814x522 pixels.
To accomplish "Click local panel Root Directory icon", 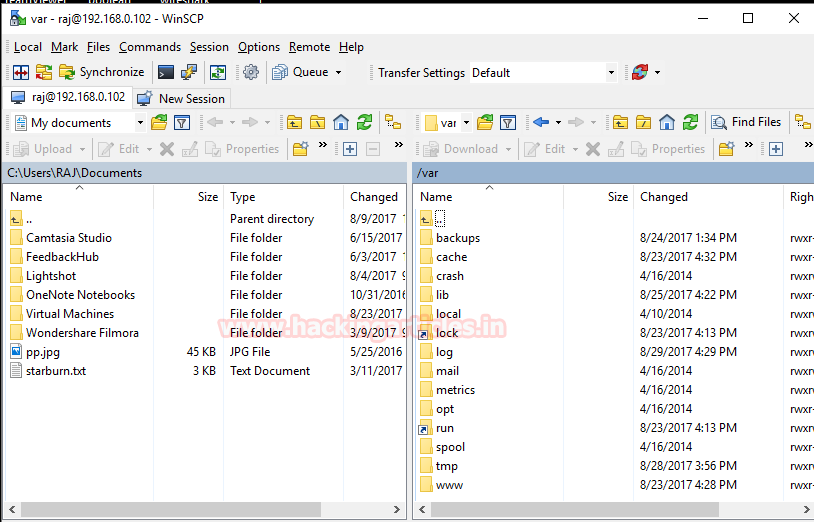I will (317, 123).
